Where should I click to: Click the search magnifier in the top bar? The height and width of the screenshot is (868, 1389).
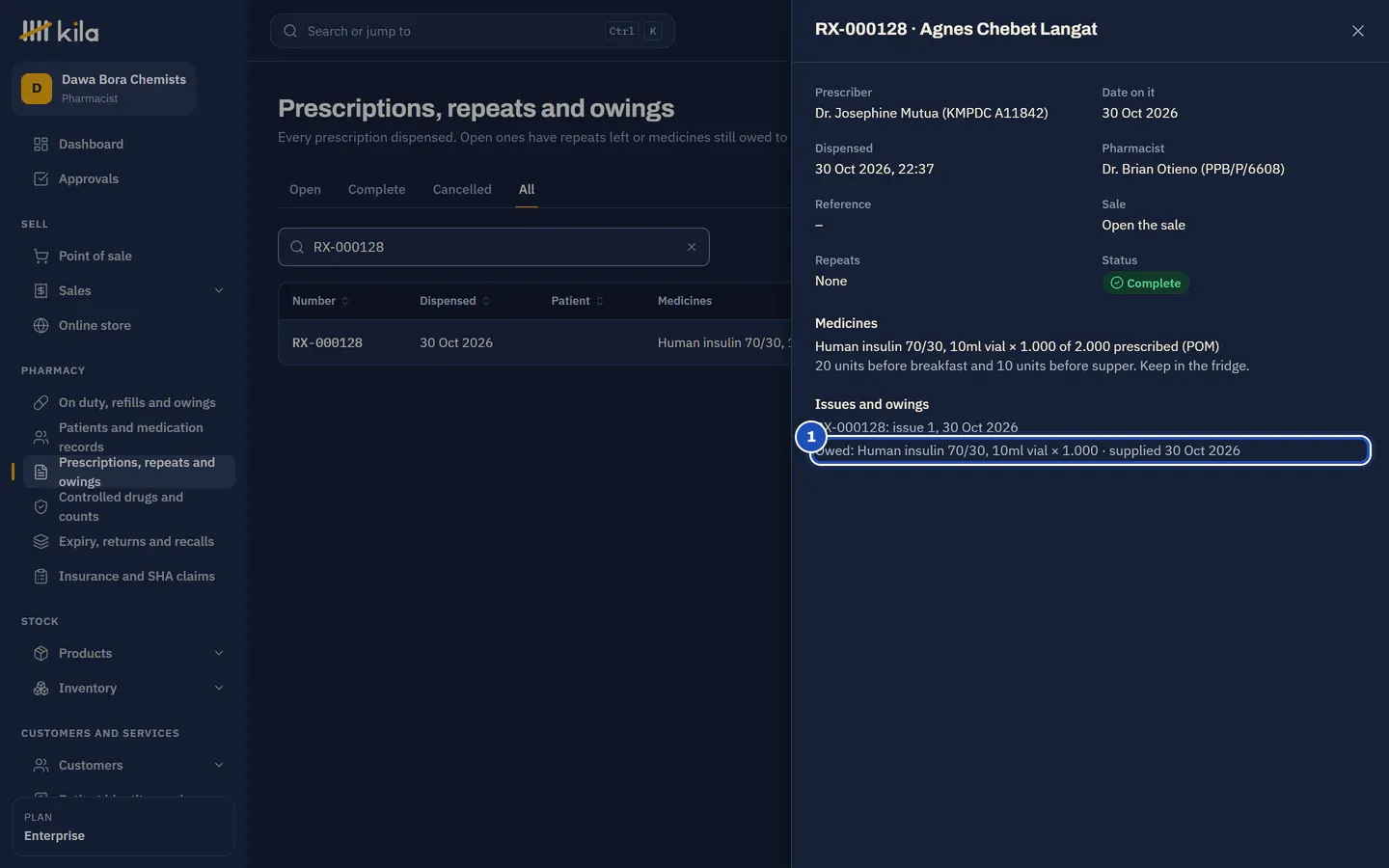tap(290, 31)
